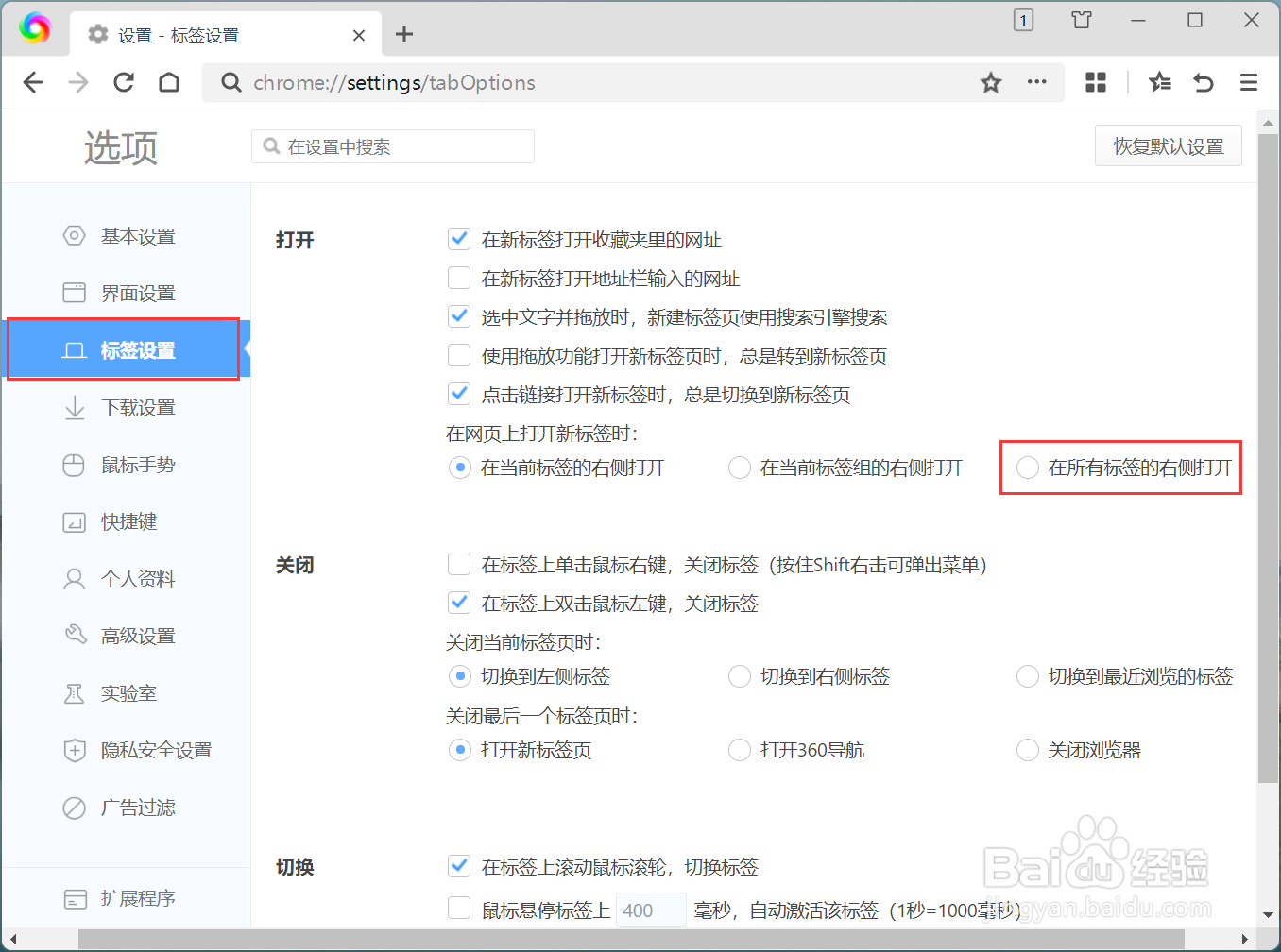Select 打开新标签页 radio

click(x=459, y=750)
